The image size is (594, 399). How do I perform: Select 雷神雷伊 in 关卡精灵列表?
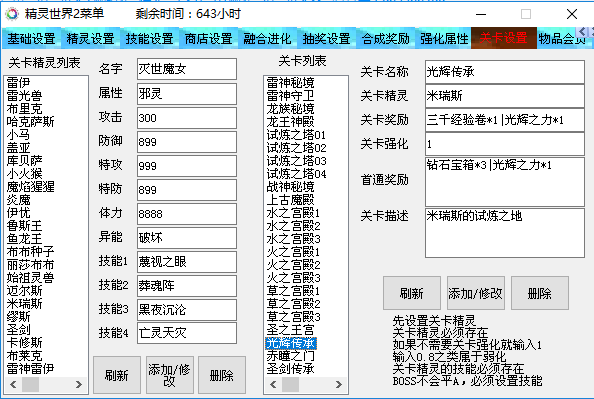30,368
